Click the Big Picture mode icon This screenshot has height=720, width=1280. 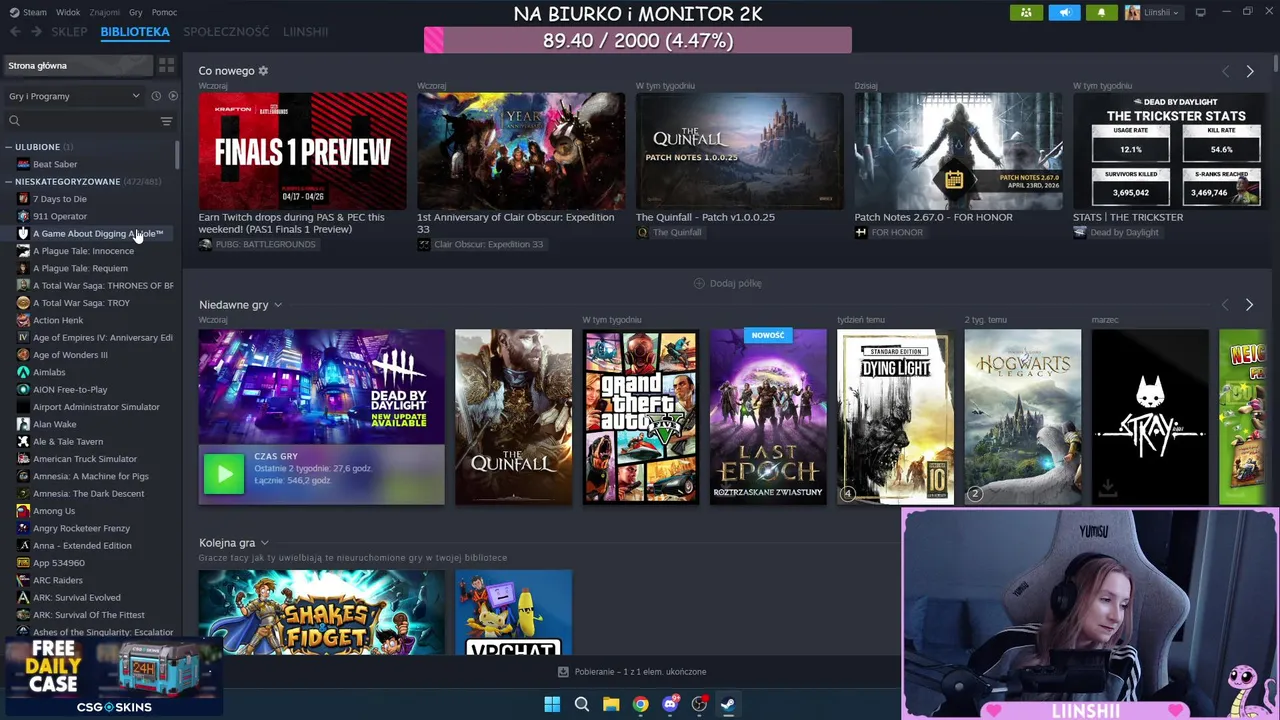click(1200, 12)
